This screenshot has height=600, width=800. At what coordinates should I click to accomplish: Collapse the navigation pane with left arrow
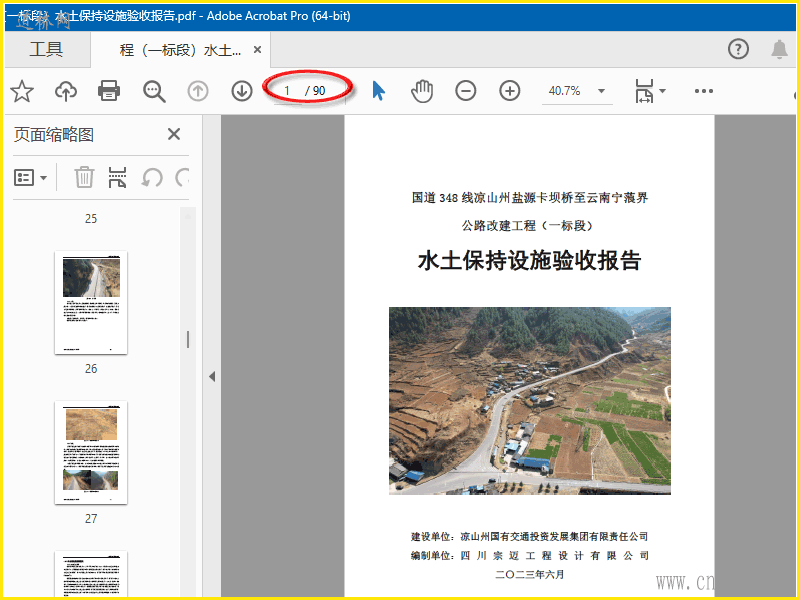tap(212, 377)
